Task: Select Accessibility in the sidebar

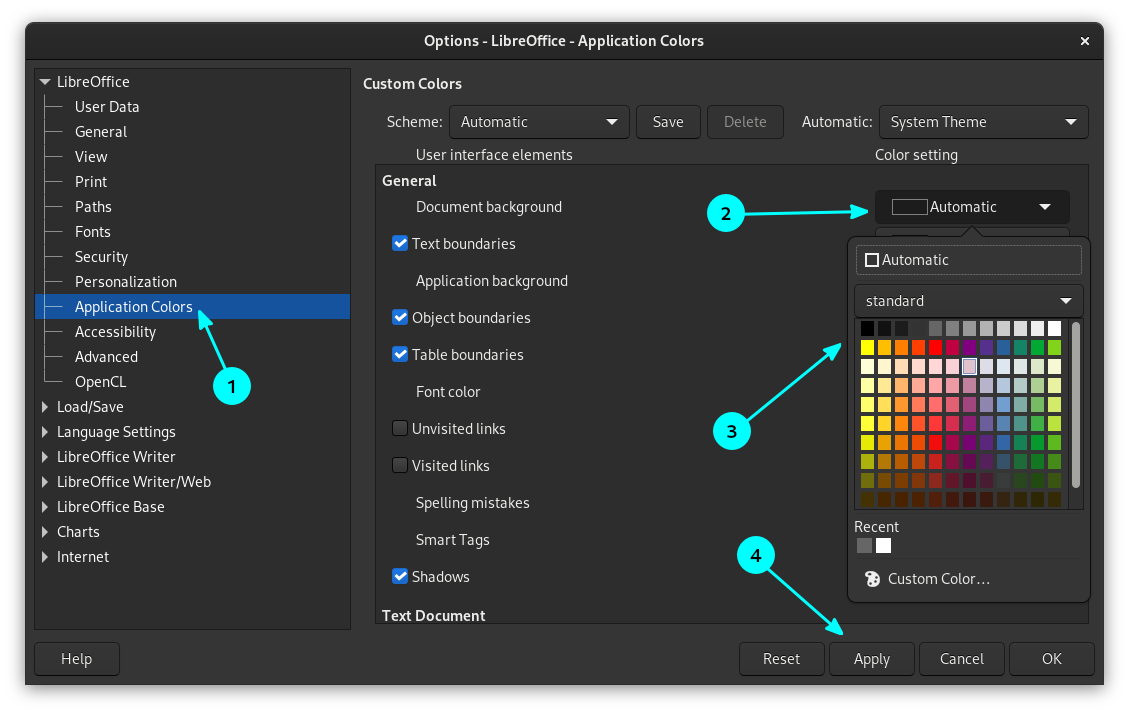Action: 115,331
